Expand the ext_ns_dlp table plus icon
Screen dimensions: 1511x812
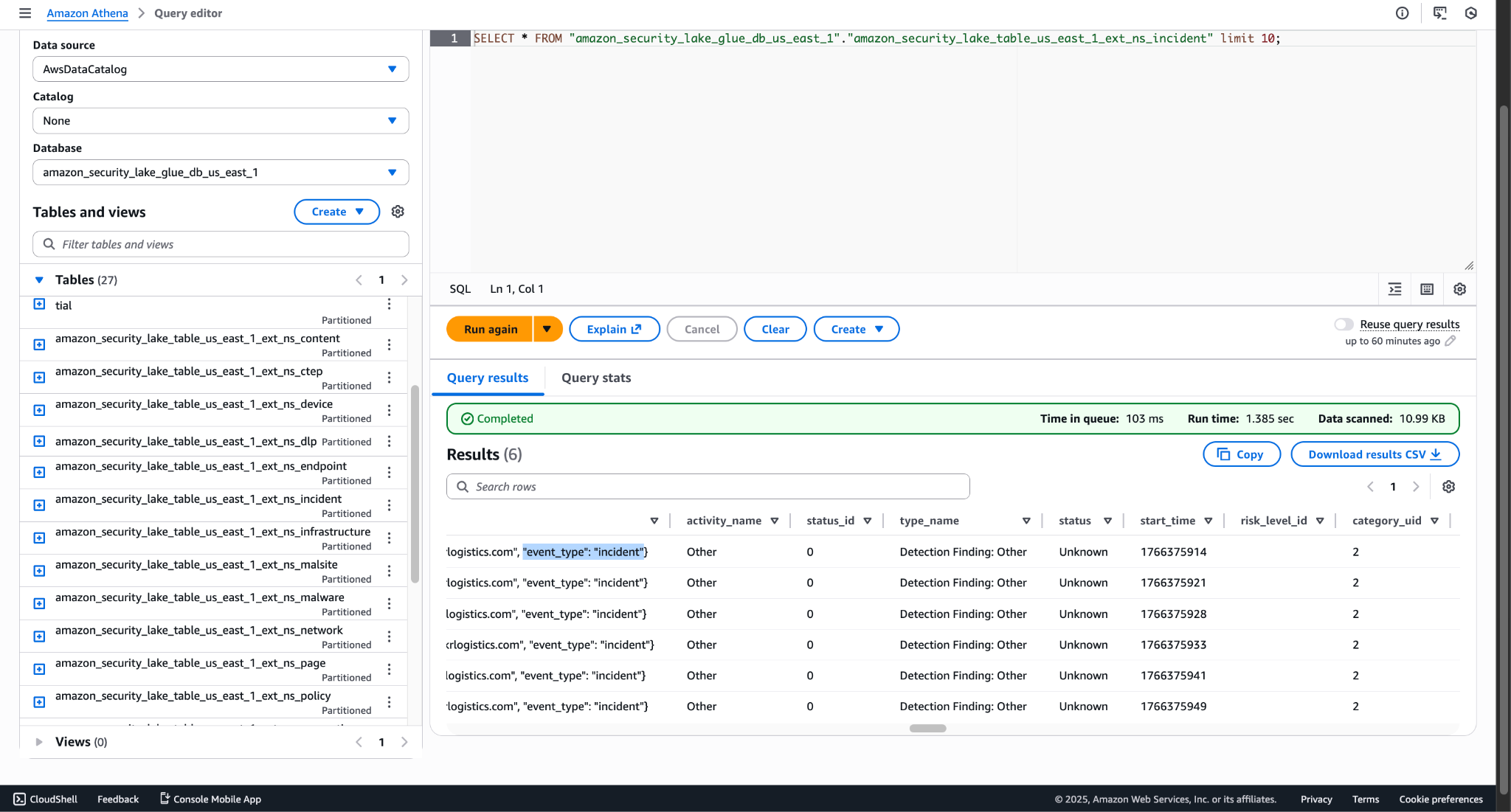coord(40,441)
